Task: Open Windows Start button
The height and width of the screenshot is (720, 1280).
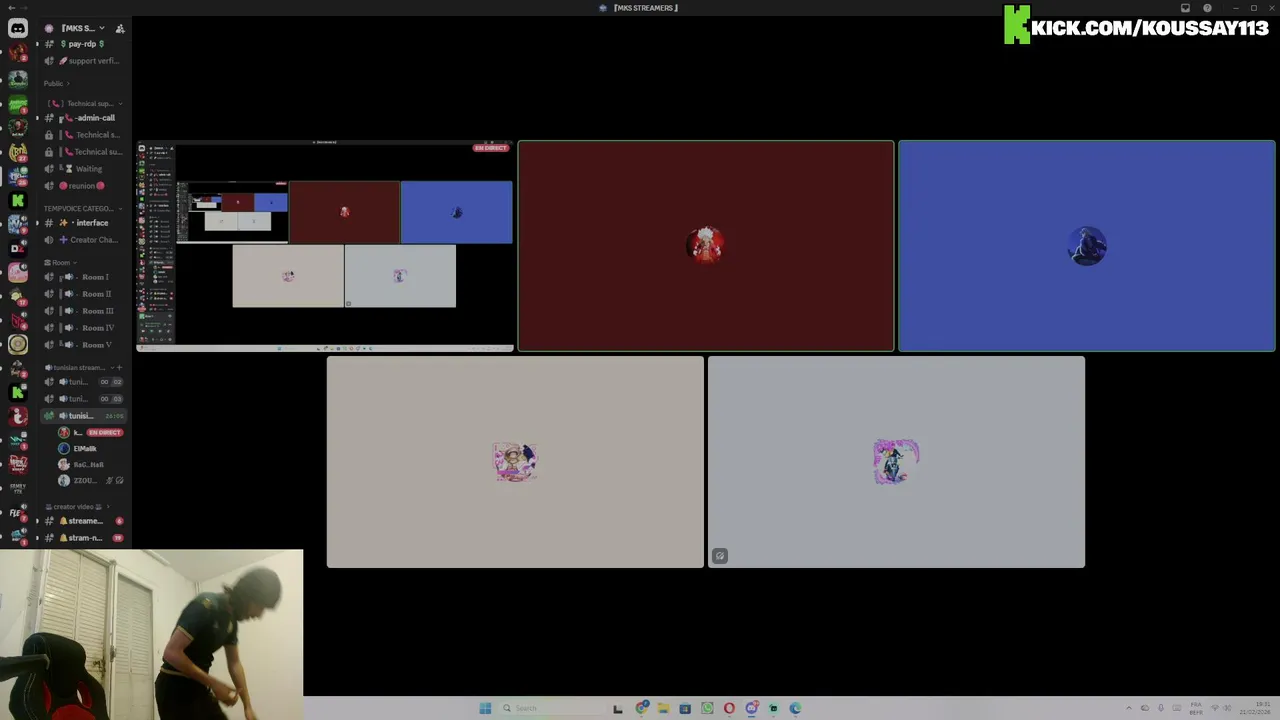Action: (485, 708)
